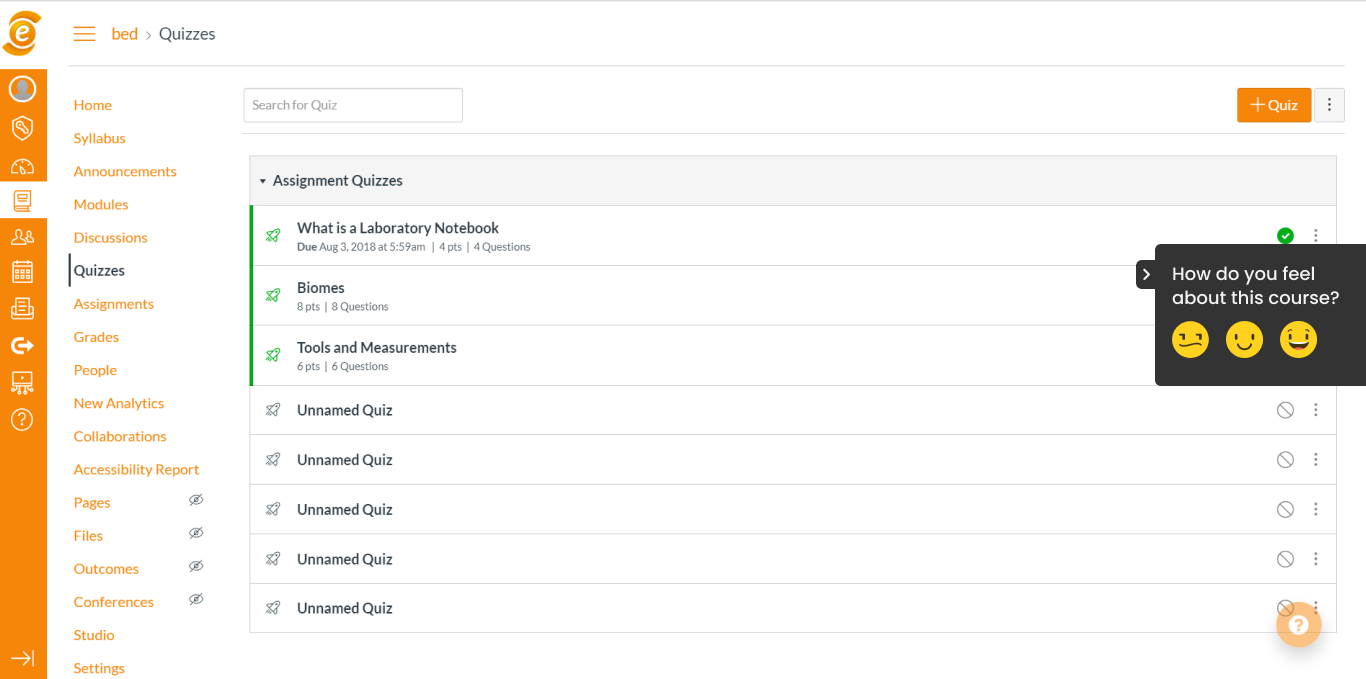
Task: Click the hidden-eye icon next to Outcomes
Action: [196, 566]
